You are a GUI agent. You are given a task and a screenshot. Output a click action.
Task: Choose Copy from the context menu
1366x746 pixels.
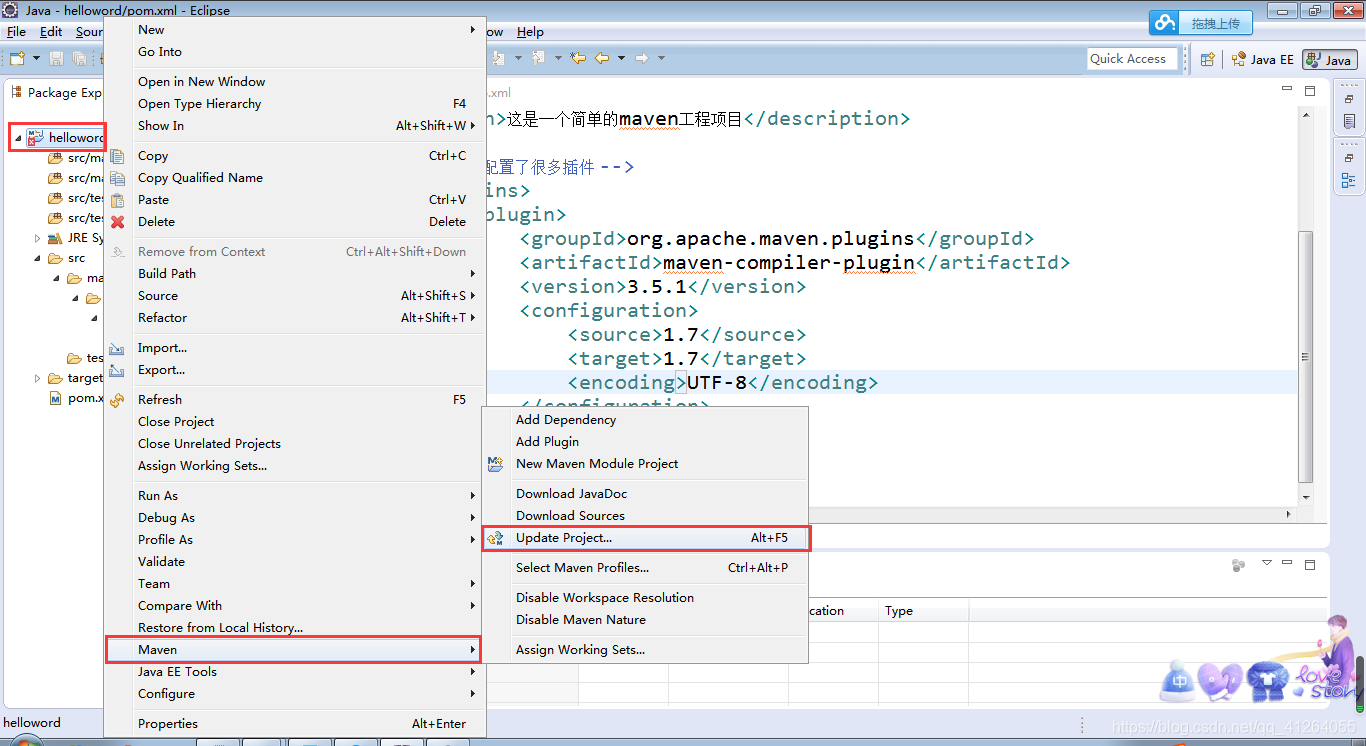click(295, 156)
